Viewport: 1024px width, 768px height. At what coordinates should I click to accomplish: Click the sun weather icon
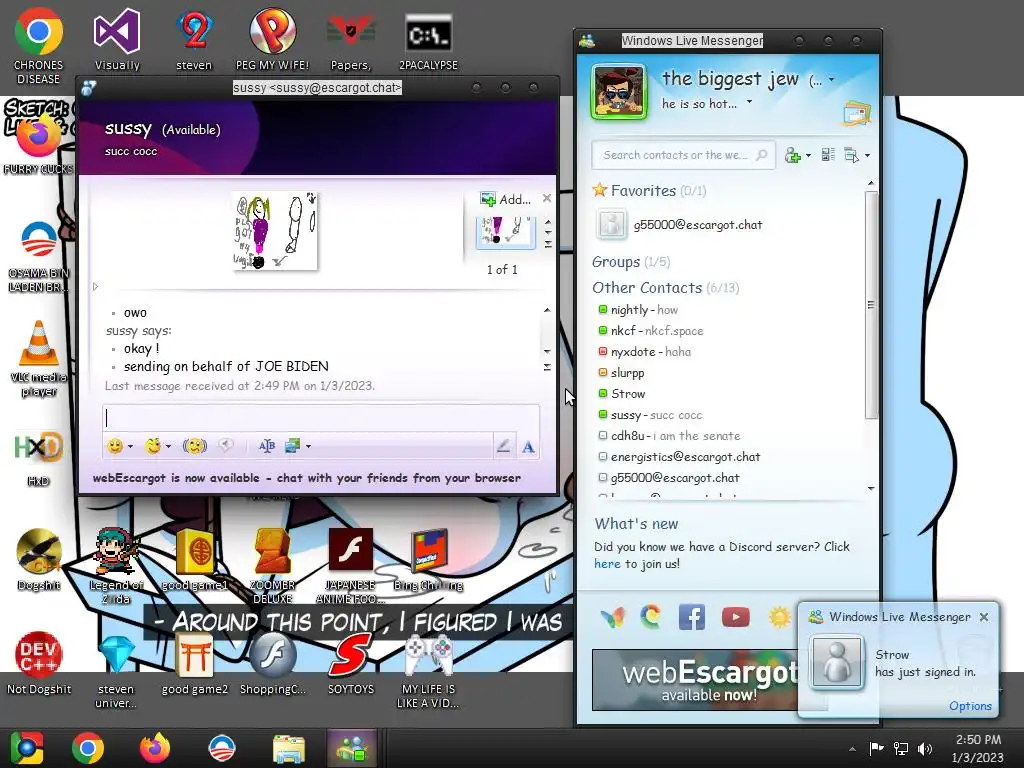779,616
